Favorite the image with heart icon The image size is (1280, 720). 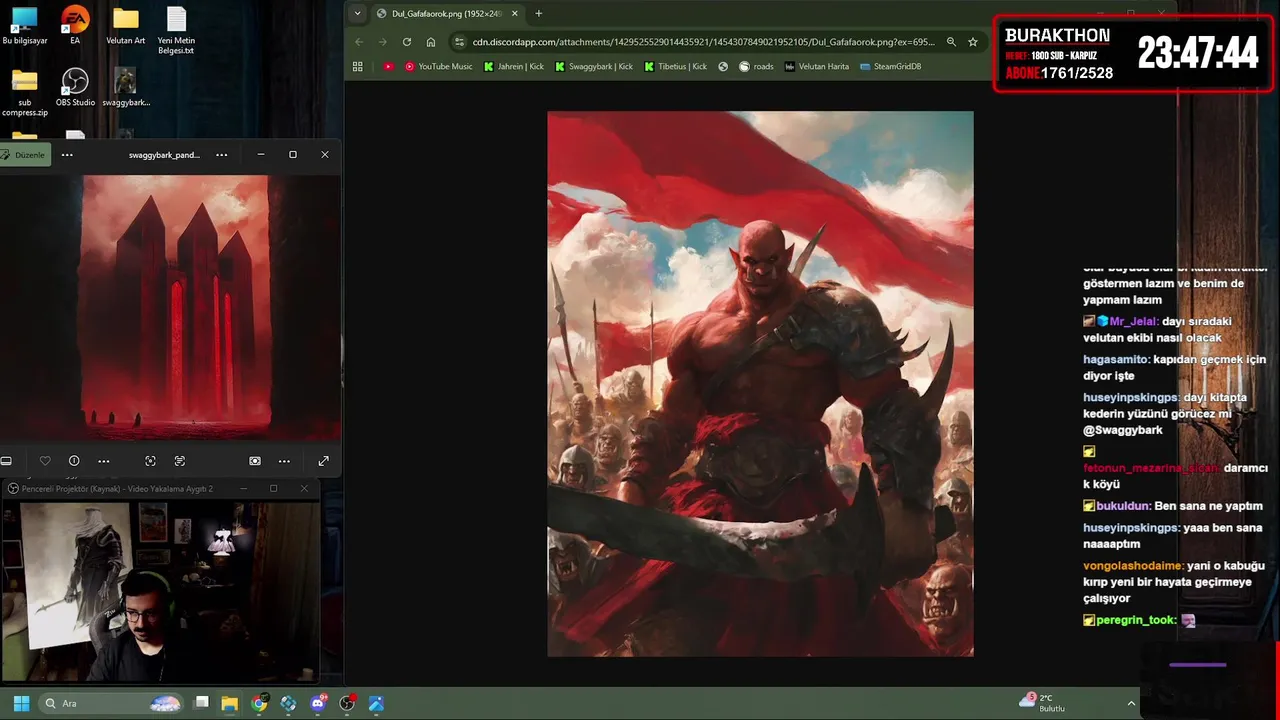(45, 461)
